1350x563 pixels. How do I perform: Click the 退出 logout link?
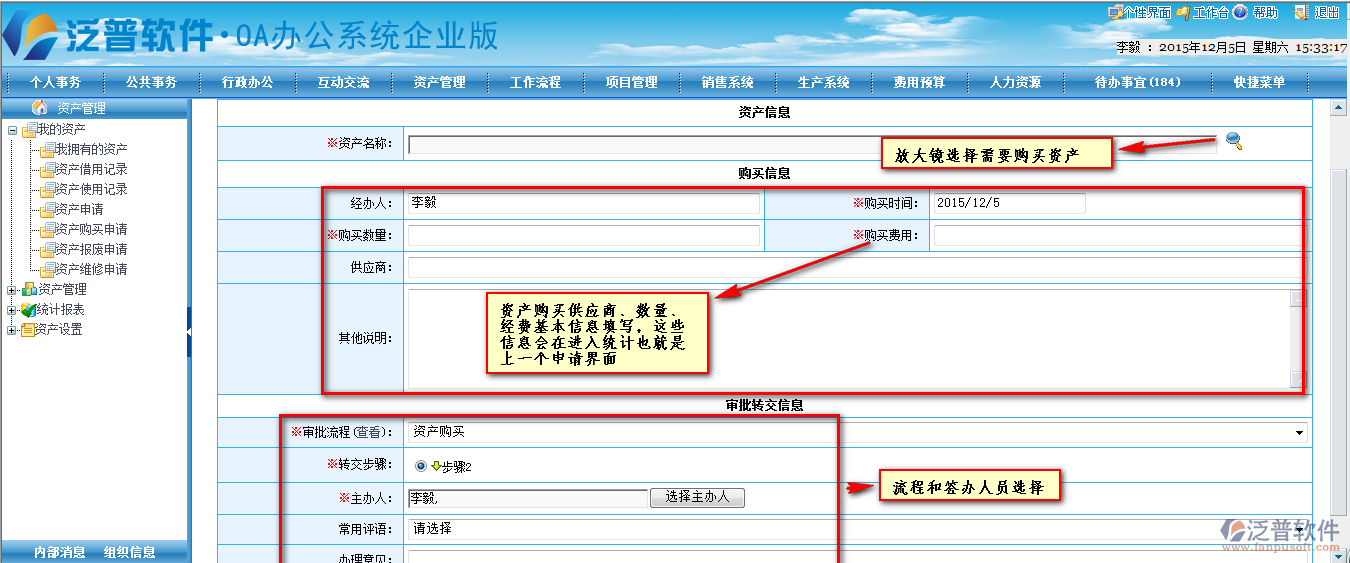1327,12
